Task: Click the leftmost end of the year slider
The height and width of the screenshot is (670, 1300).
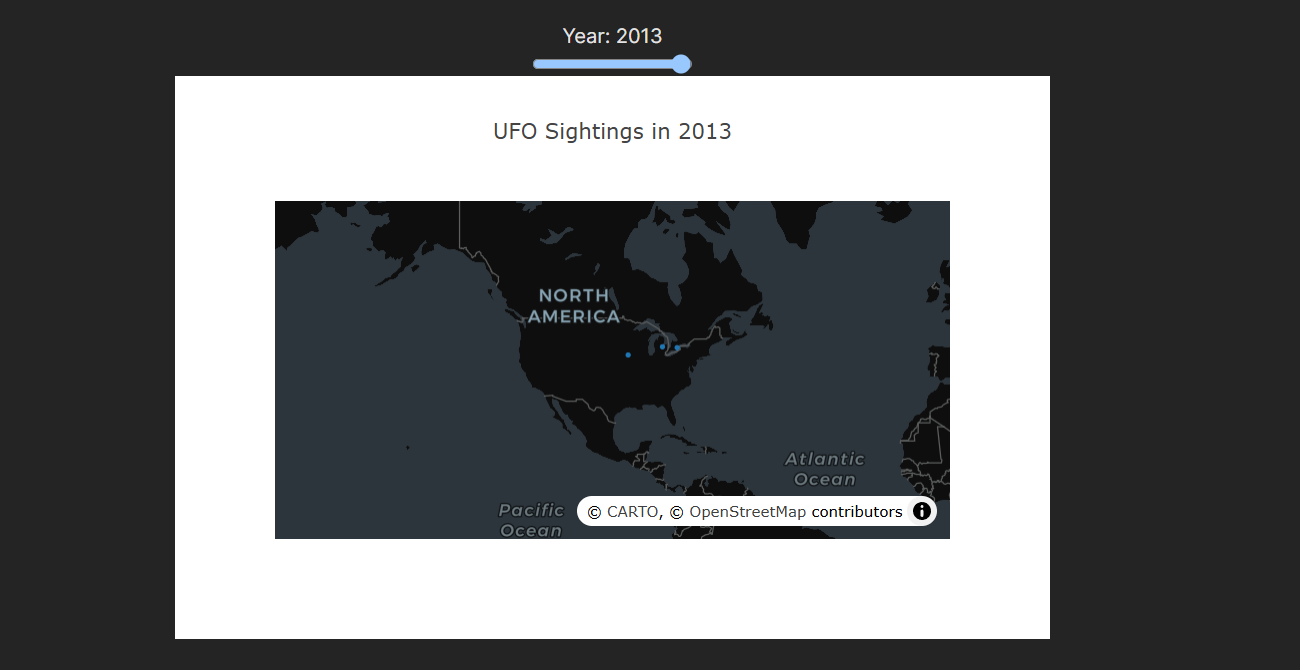Action: pos(538,63)
